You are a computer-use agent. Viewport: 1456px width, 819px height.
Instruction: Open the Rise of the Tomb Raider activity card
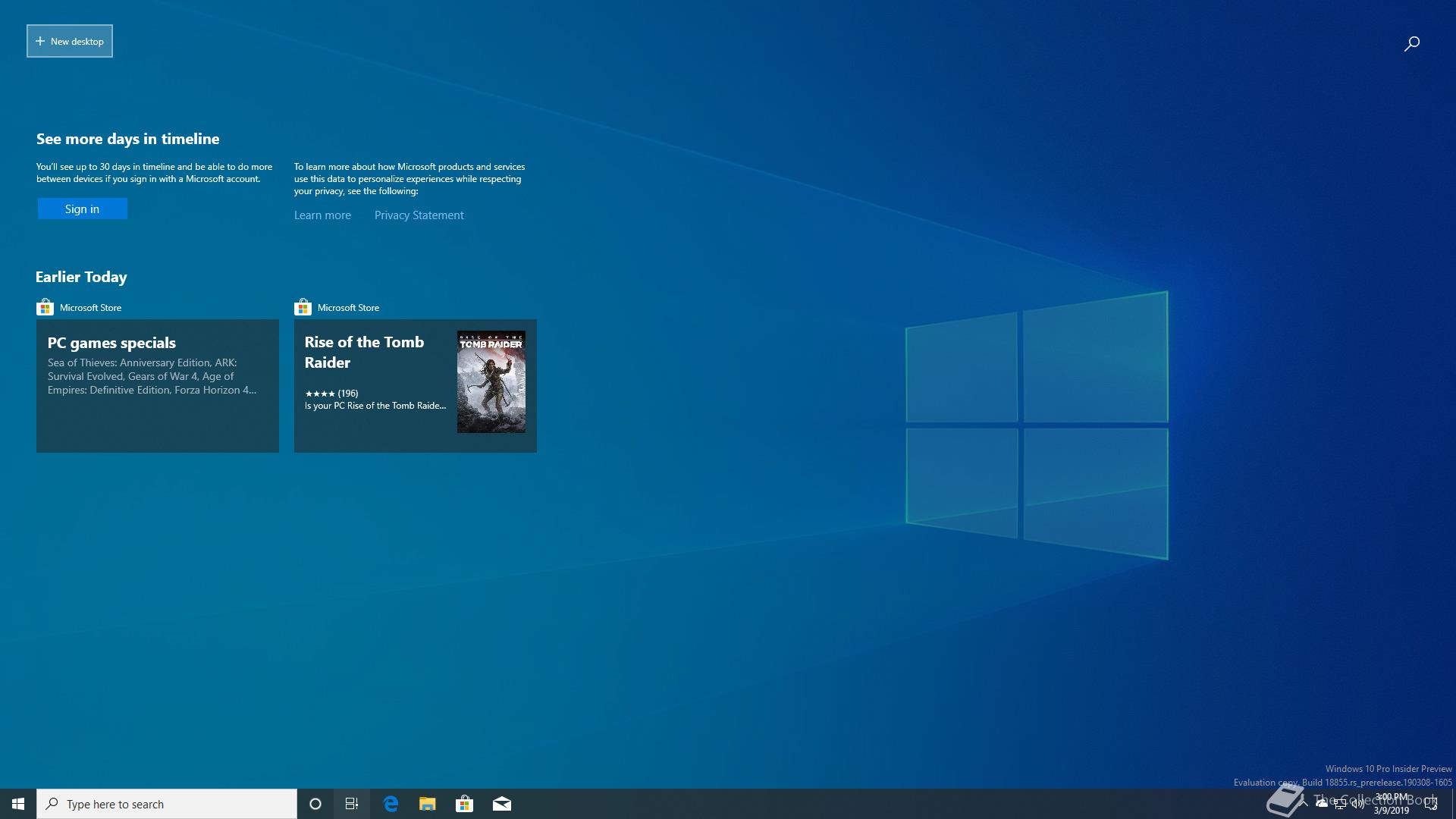pos(416,386)
